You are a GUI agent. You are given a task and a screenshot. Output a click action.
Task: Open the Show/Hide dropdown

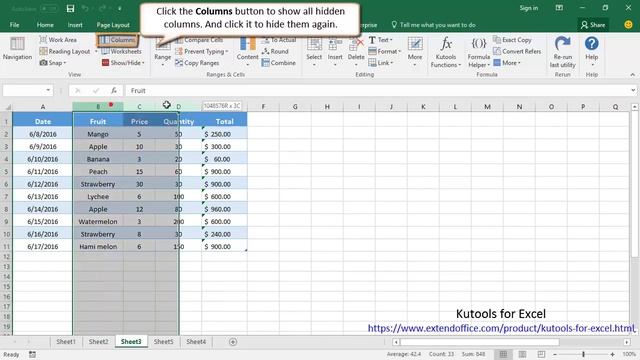123,63
